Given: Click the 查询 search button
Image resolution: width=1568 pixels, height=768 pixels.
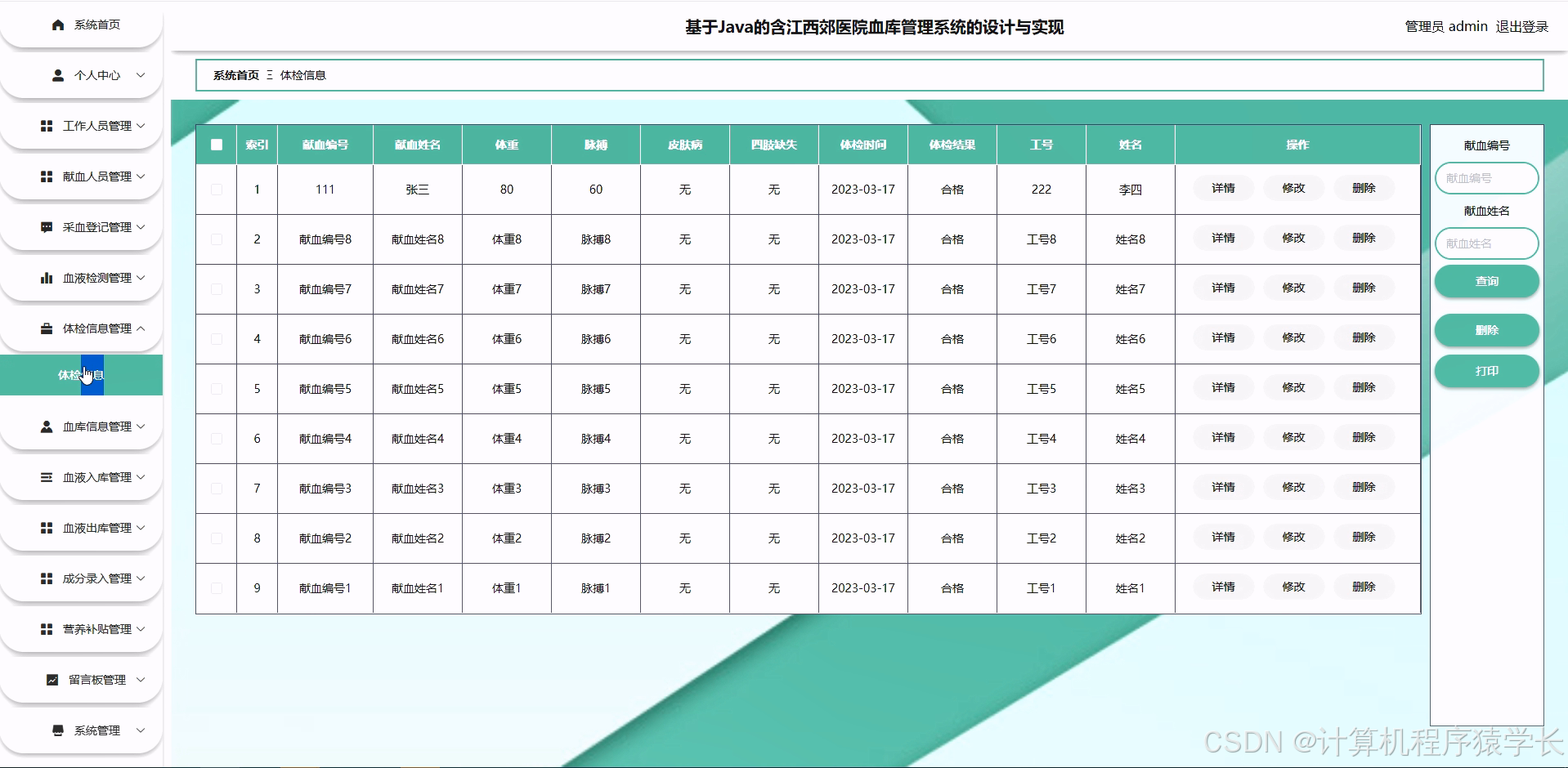Looking at the screenshot, I should [x=1486, y=281].
